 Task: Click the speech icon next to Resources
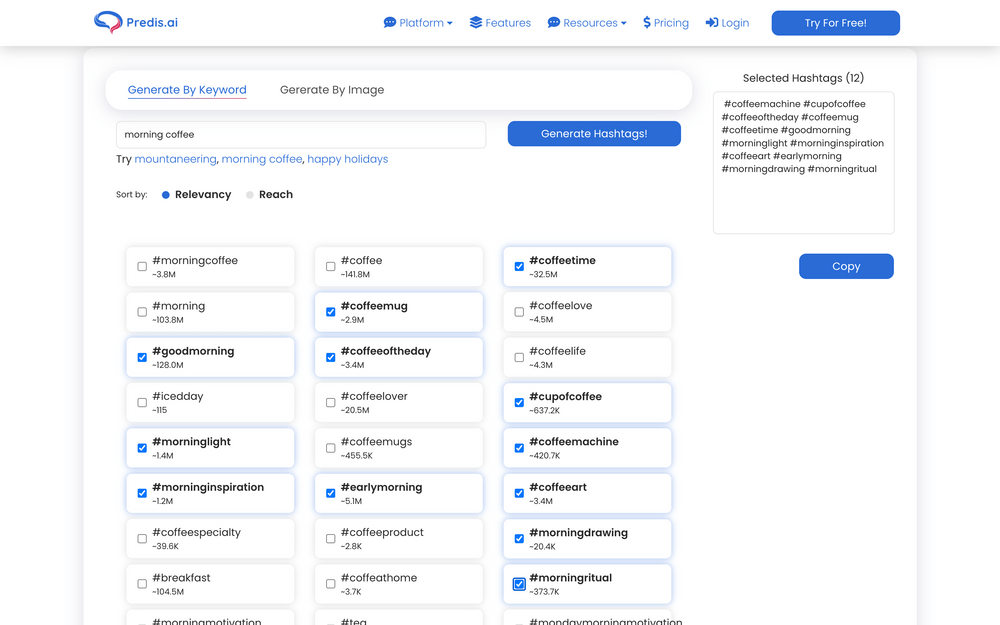click(x=554, y=22)
